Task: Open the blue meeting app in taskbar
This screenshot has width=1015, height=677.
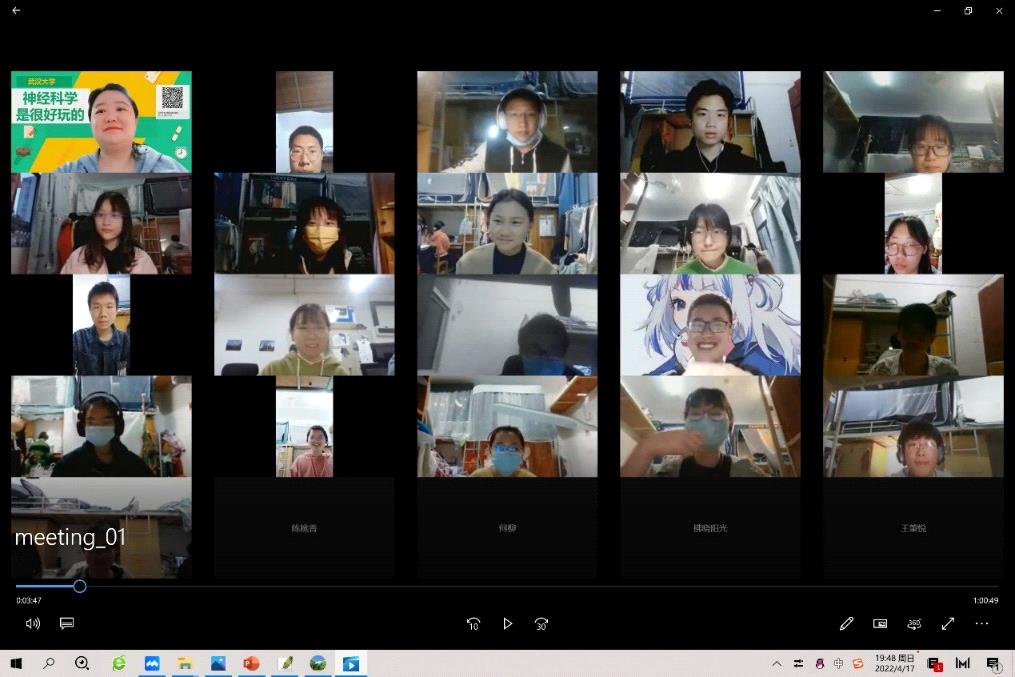Action: point(152,663)
